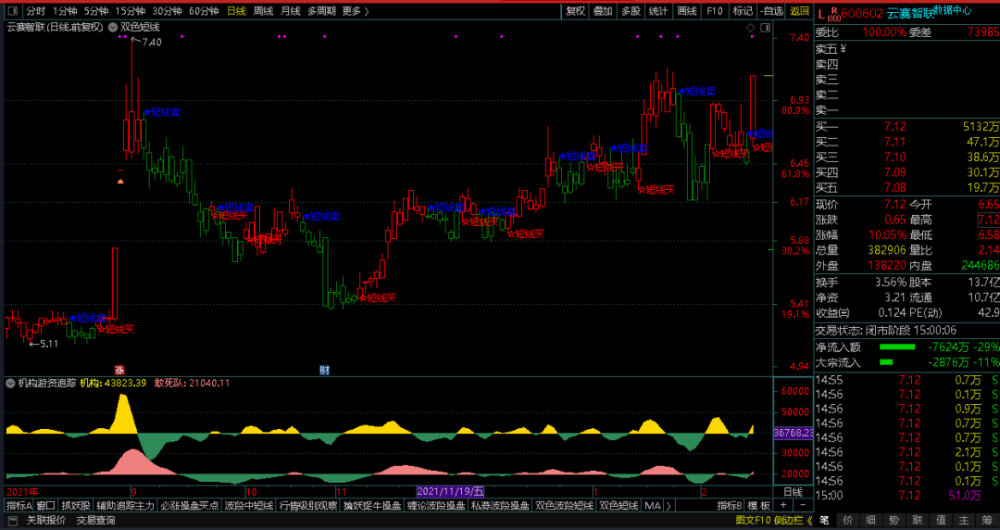Activate the 画线 drawing tools
The image size is (1000, 530).
[x=686, y=11]
